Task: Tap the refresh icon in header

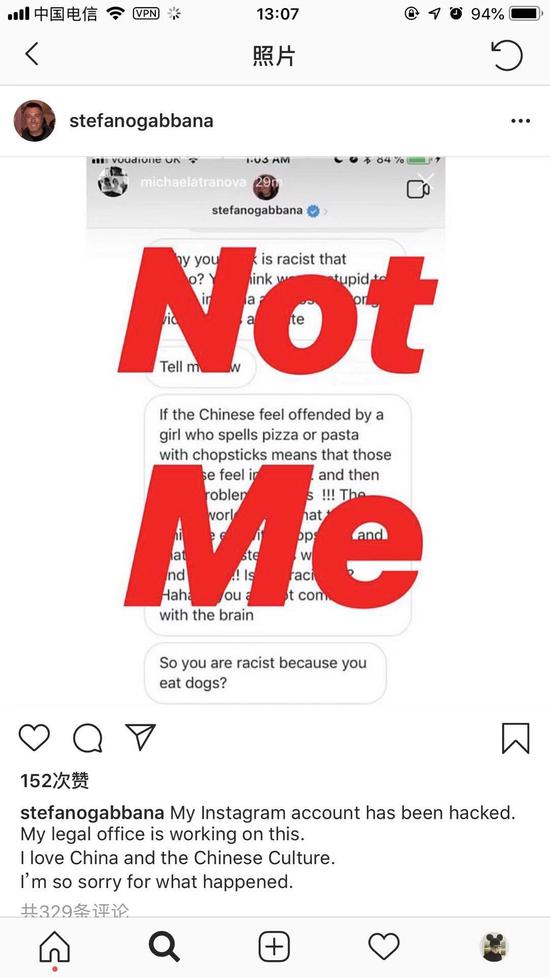Action: click(506, 55)
